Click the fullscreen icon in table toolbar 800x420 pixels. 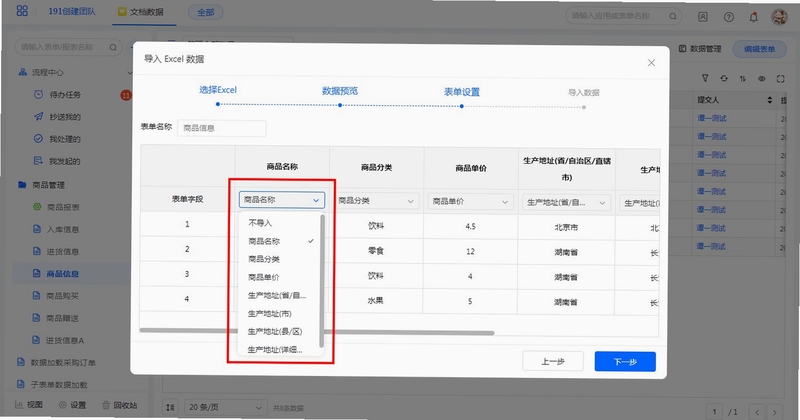point(781,79)
